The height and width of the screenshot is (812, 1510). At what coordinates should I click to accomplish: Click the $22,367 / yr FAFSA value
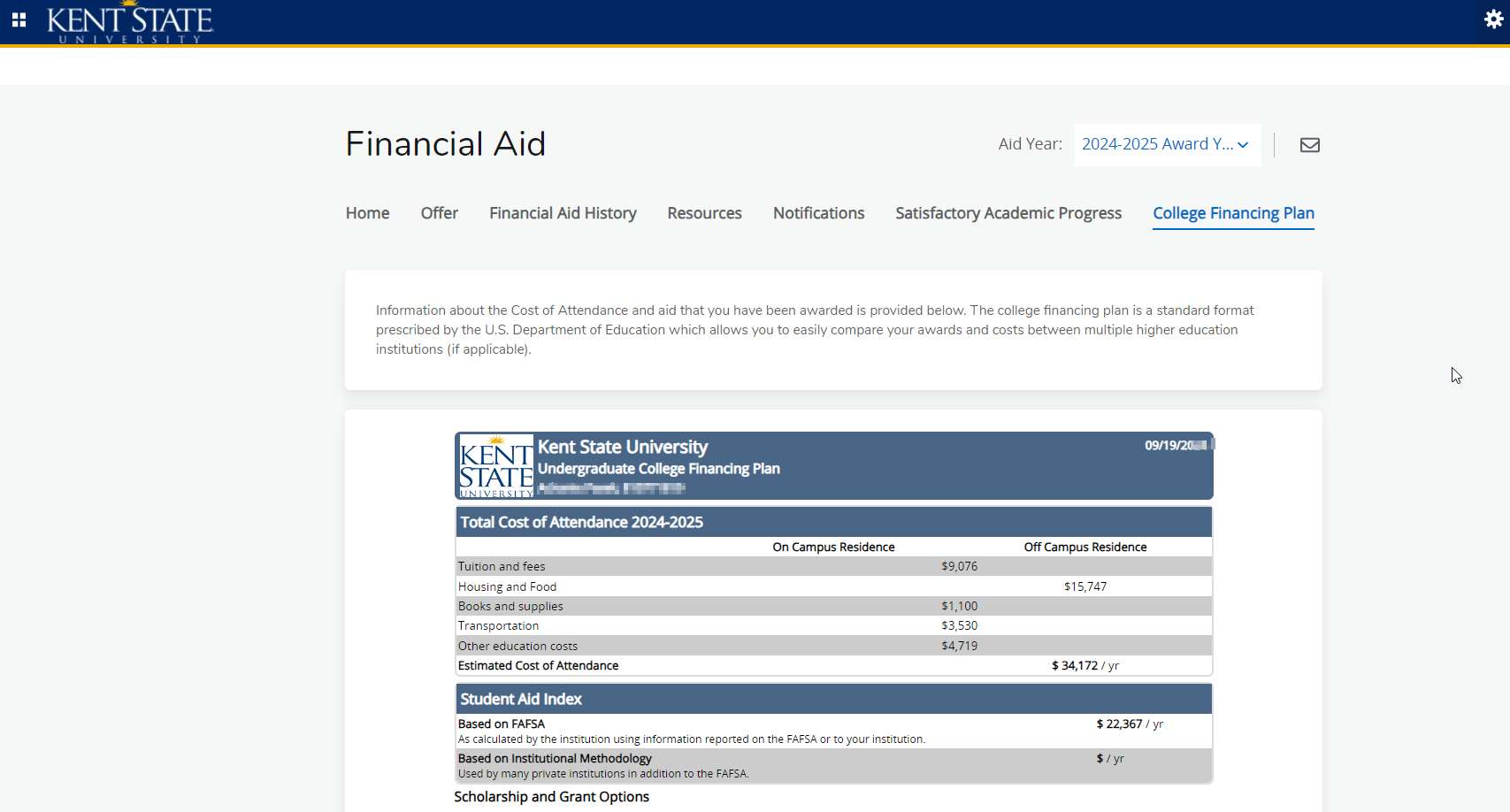click(x=1130, y=724)
